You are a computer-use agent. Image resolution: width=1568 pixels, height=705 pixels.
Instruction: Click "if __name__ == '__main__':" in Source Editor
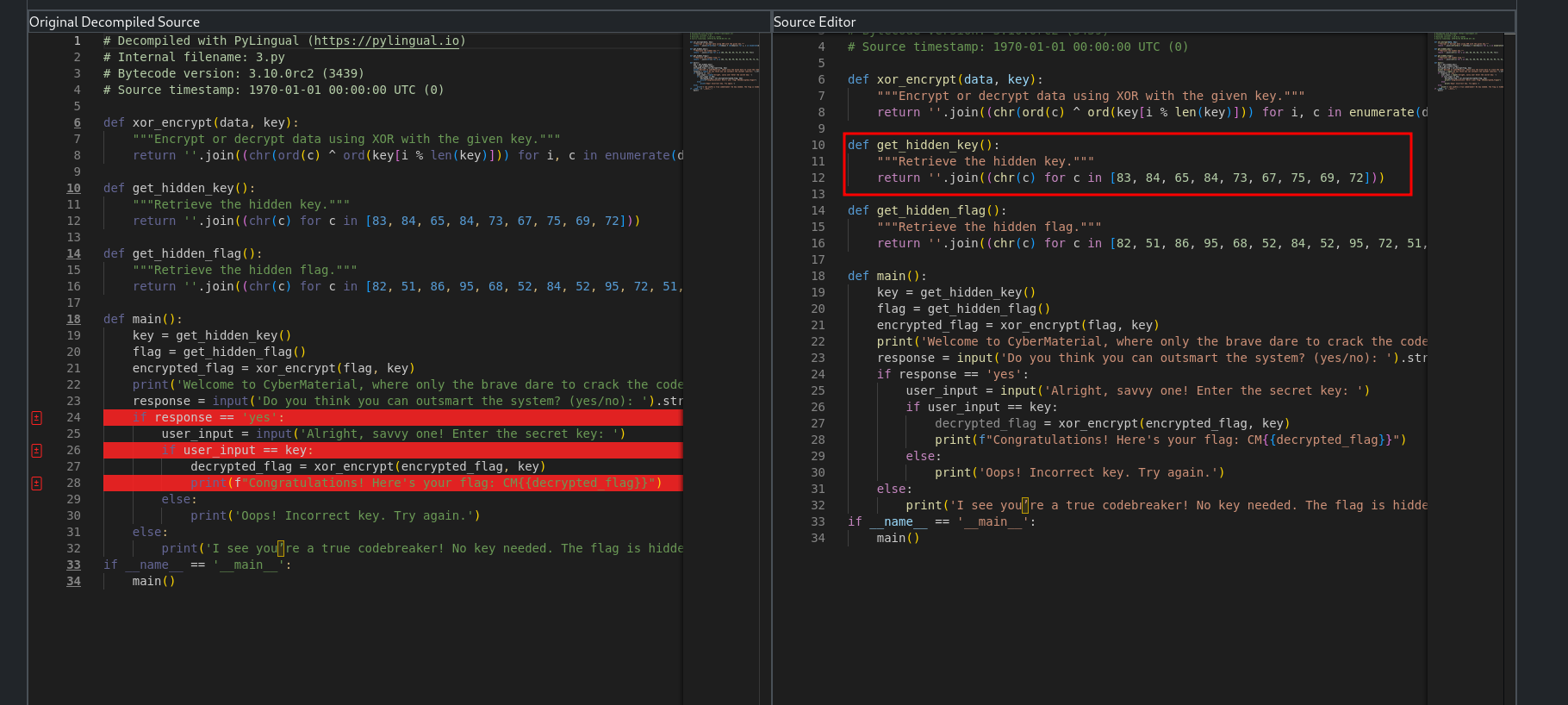(942, 521)
